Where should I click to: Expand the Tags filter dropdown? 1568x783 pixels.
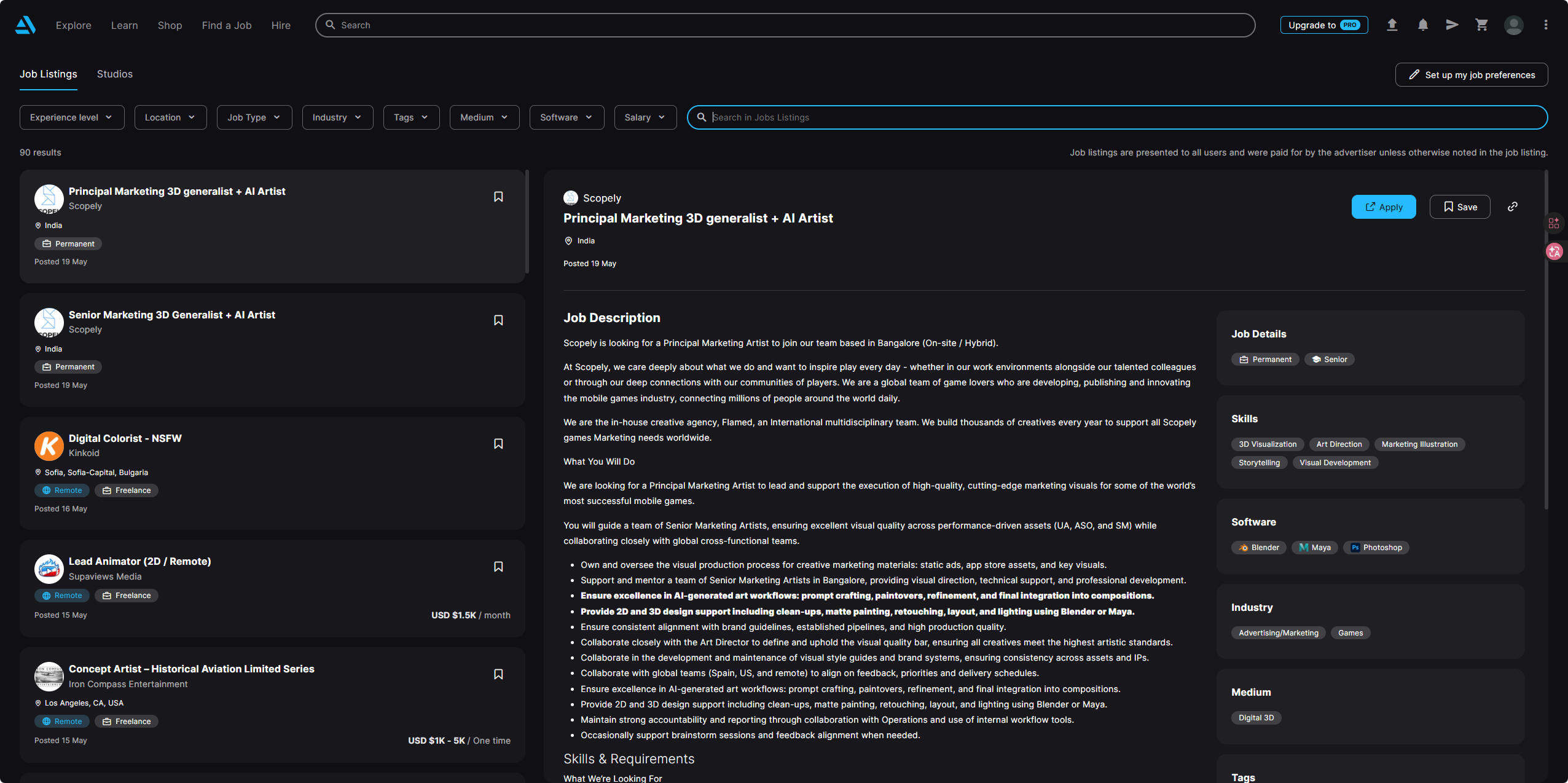412,117
